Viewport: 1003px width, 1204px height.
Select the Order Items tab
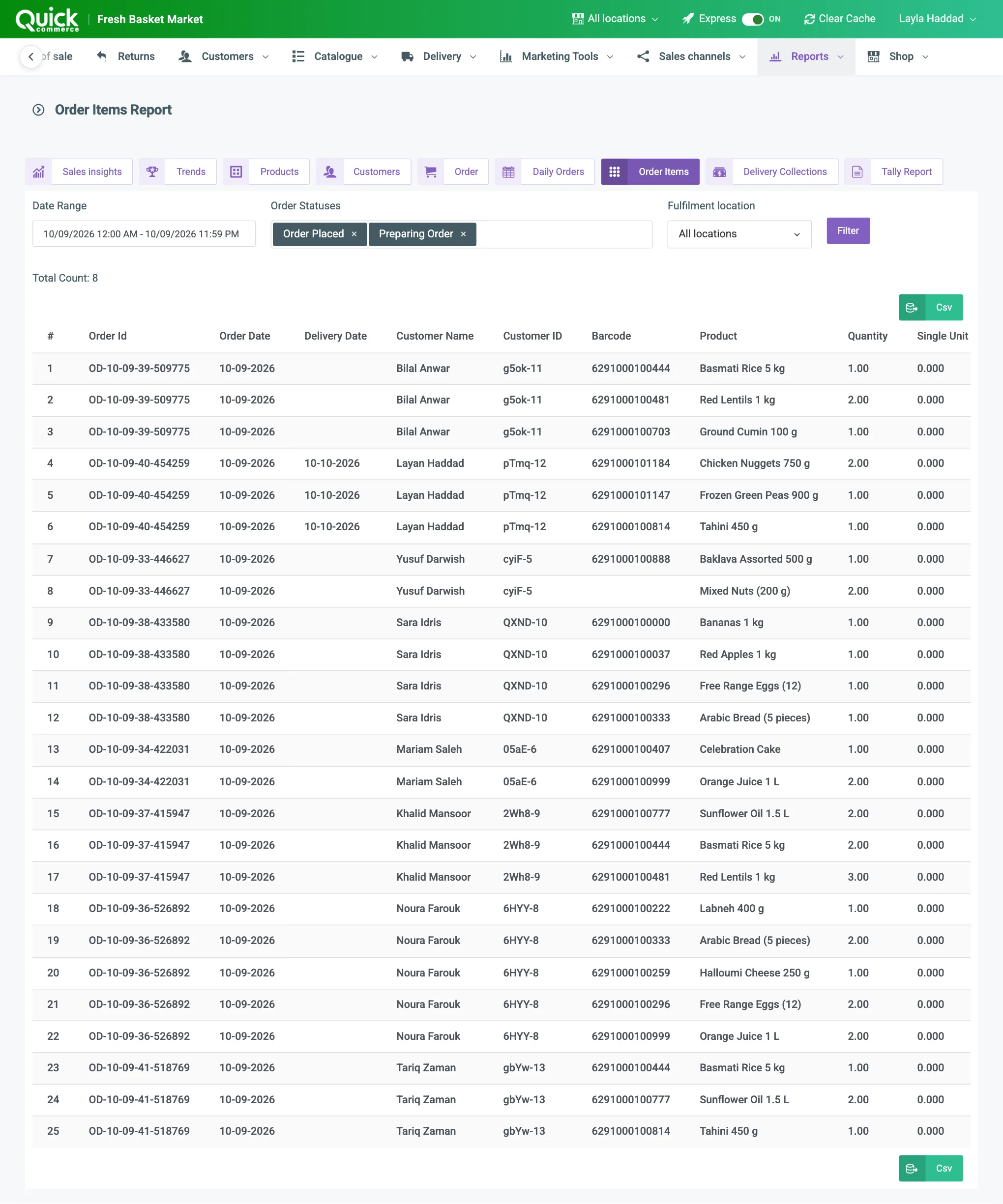click(650, 172)
